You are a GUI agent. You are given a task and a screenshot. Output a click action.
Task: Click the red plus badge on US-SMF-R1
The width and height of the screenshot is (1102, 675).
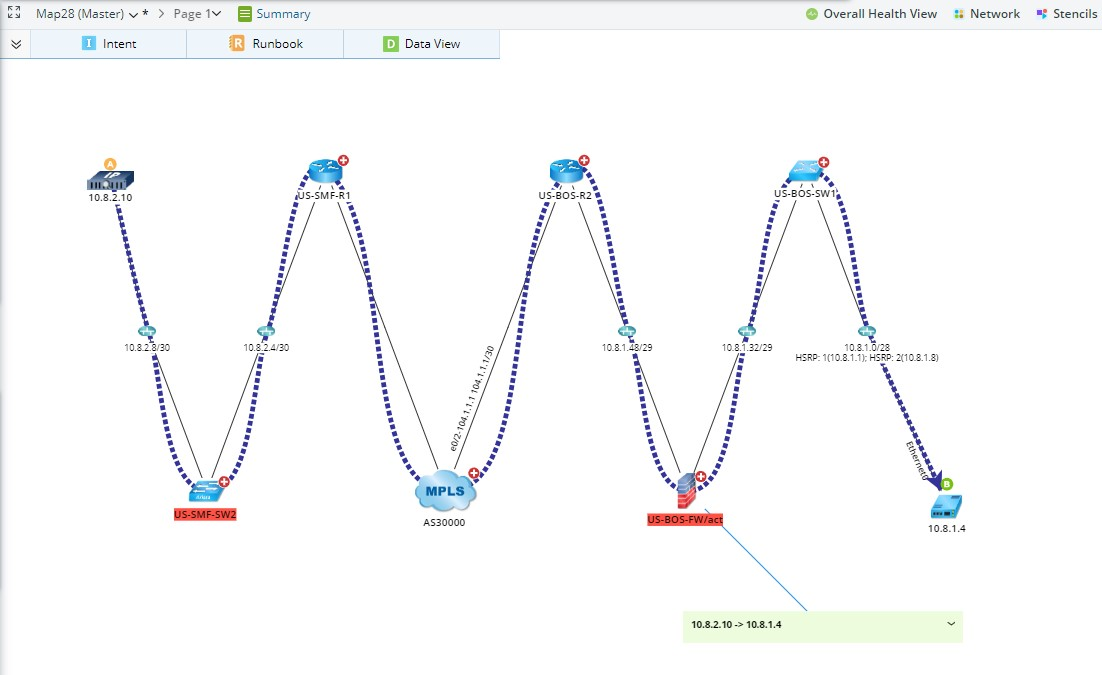coord(343,161)
